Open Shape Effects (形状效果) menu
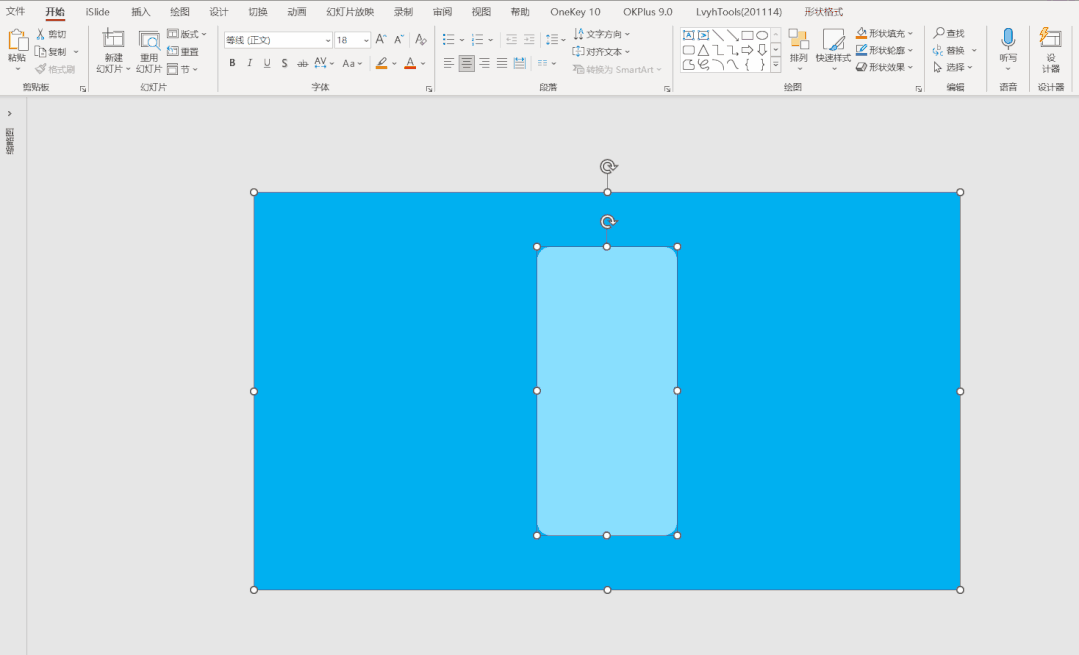Image resolution: width=1079 pixels, height=655 pixels. click(884, 67)
